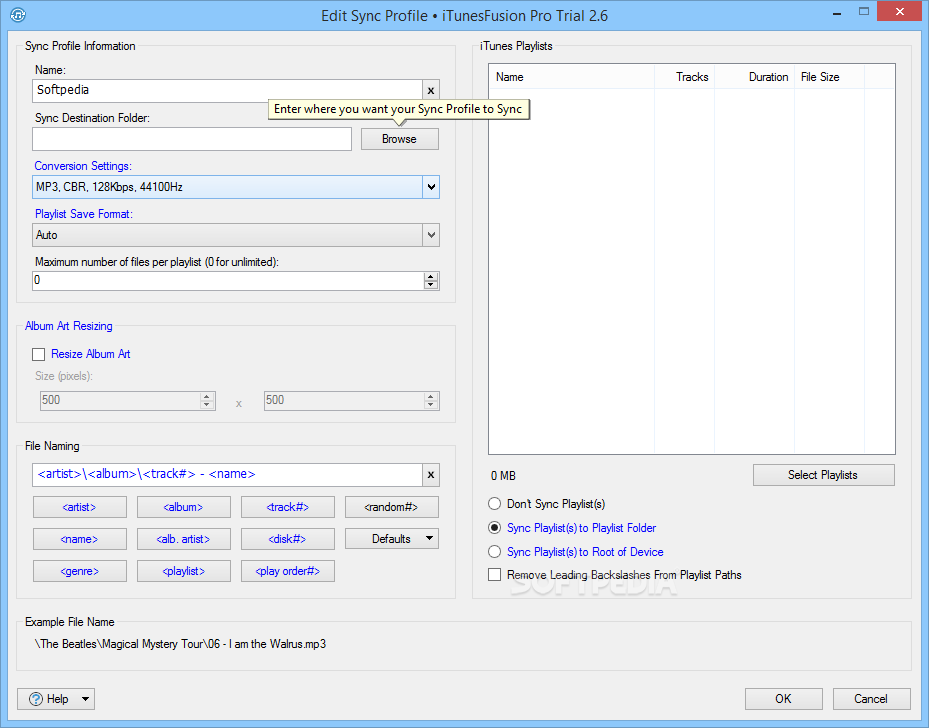Insert the <genre> naming tag
The width and height of the screenshot is (929, 728).
click(x=79, y=571)
